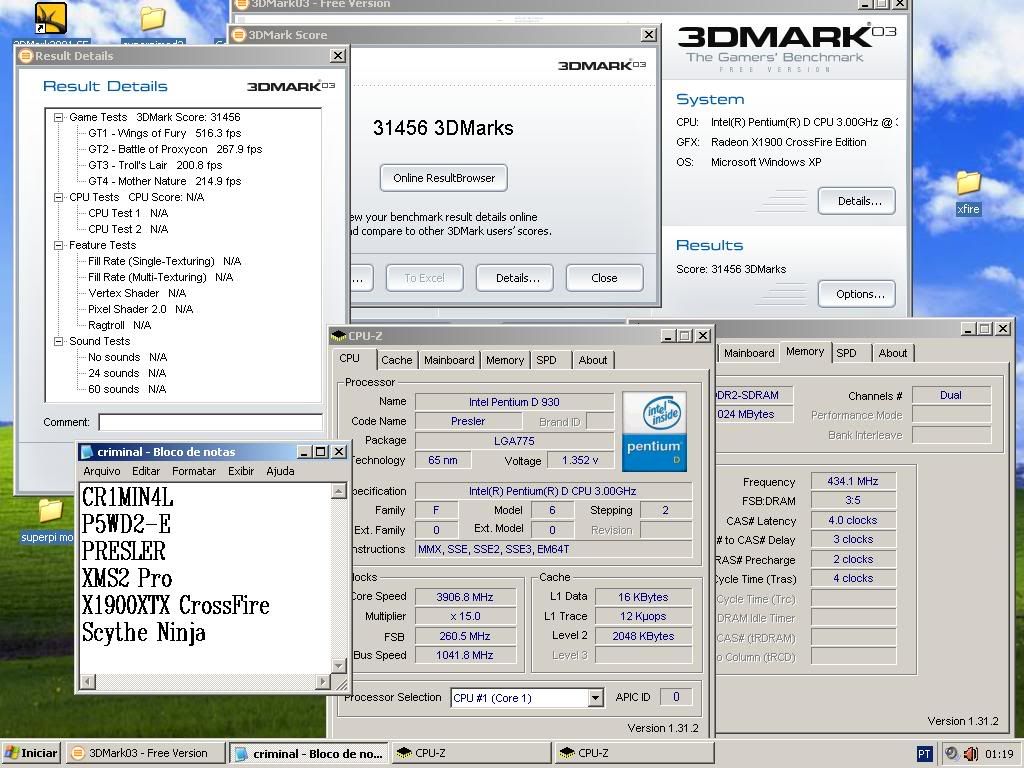Switch to 3DMark03 - Free Version taskbar button
Image resolution: width=1024 pixels, height=768 pixels.
(145, 753)
